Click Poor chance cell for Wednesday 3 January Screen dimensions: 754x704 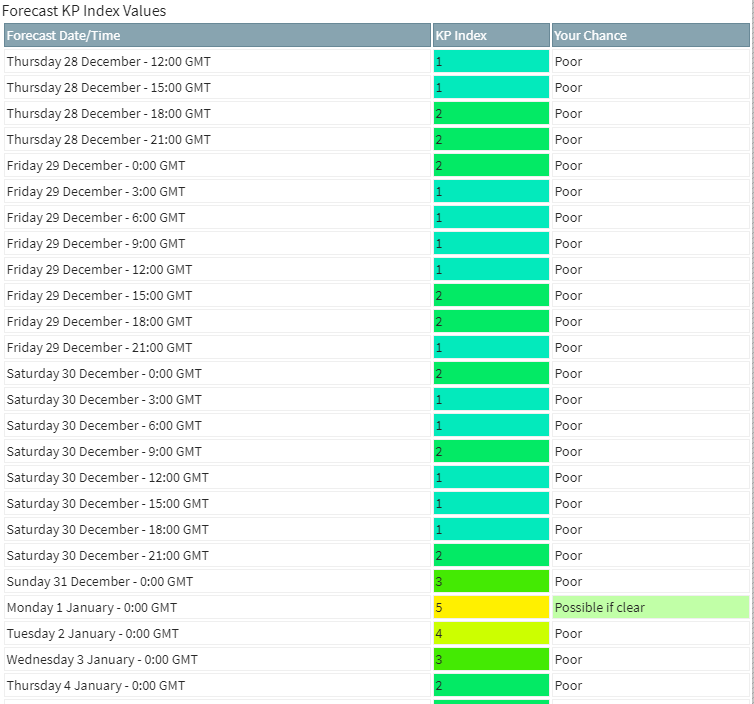click(651, 659)
